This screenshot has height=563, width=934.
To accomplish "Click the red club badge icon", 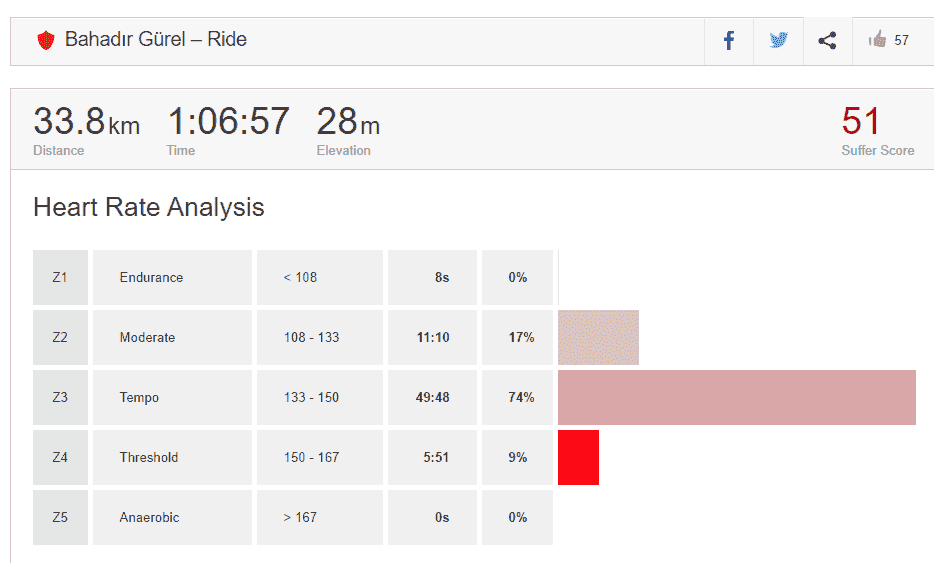I will tap(45, 41).
